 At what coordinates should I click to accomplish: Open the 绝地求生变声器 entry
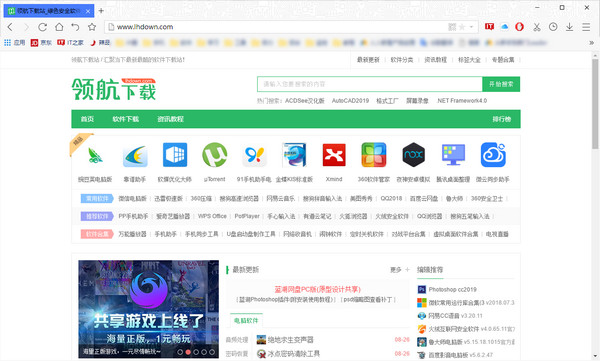point(290,340)
